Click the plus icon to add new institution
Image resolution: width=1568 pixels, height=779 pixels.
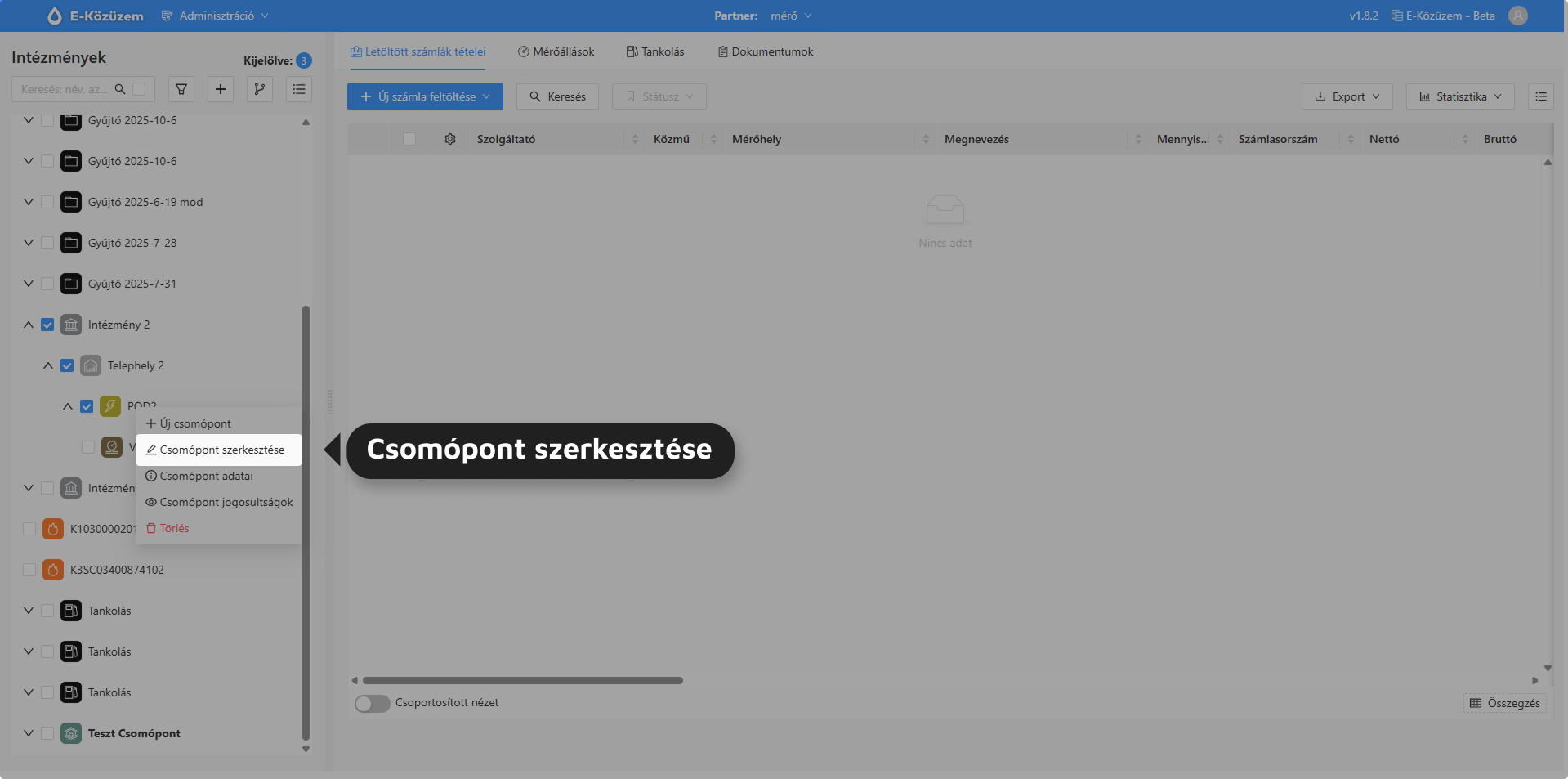(220, 89)
